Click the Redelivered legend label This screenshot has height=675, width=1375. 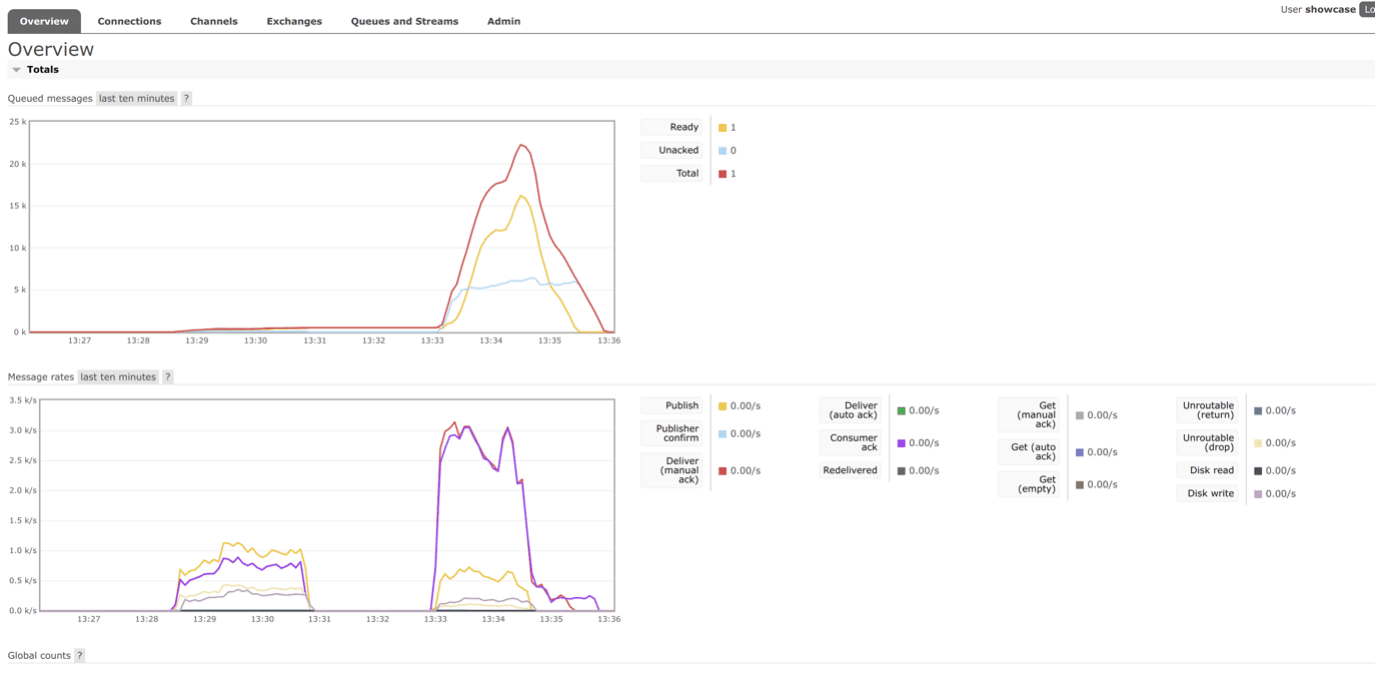pos(850,470)
